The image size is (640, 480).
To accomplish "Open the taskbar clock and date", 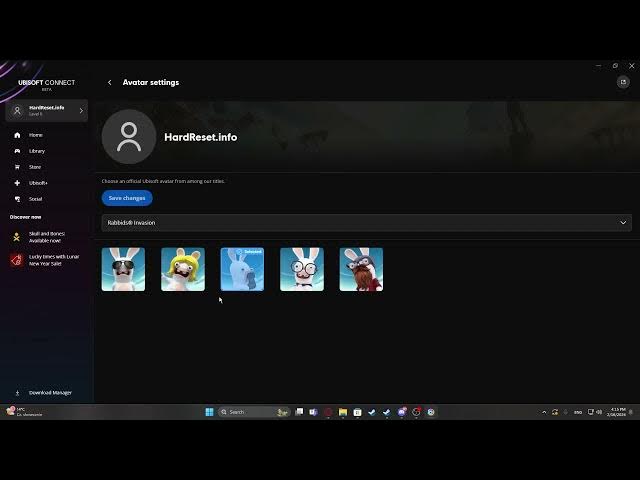I will click(616, 412).
